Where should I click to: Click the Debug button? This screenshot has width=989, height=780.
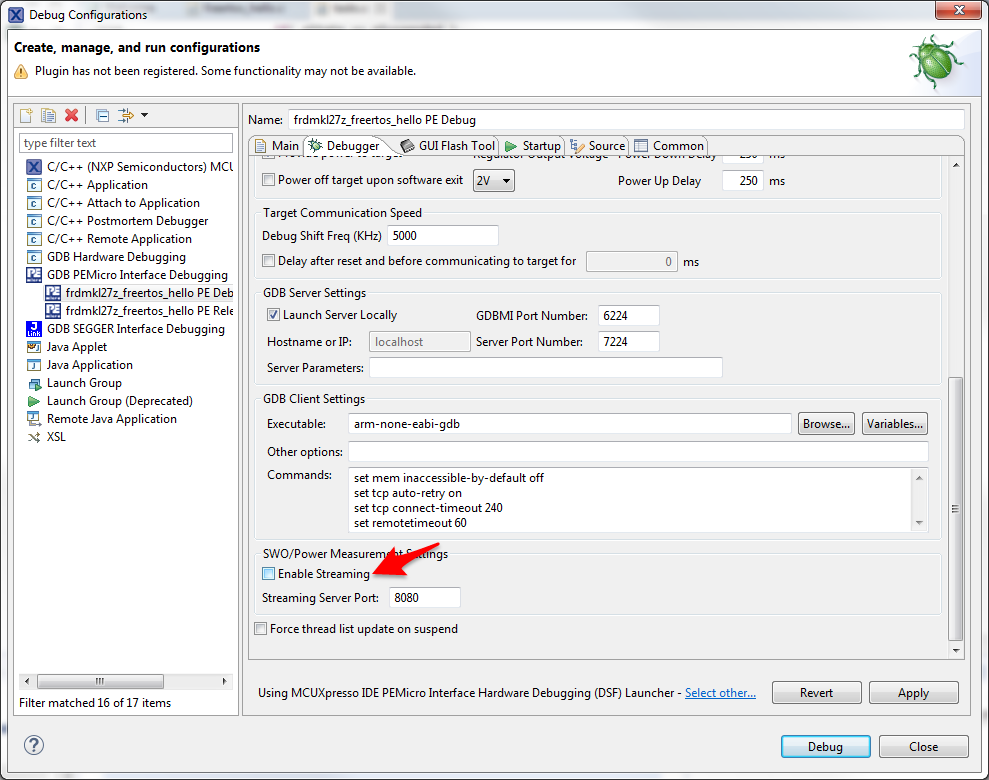point(825,747)
